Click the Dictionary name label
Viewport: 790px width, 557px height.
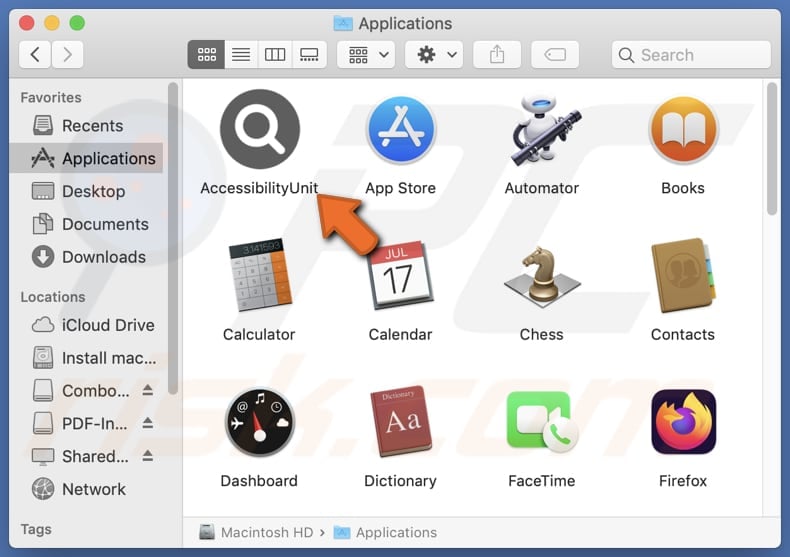(x=401, y=480)
